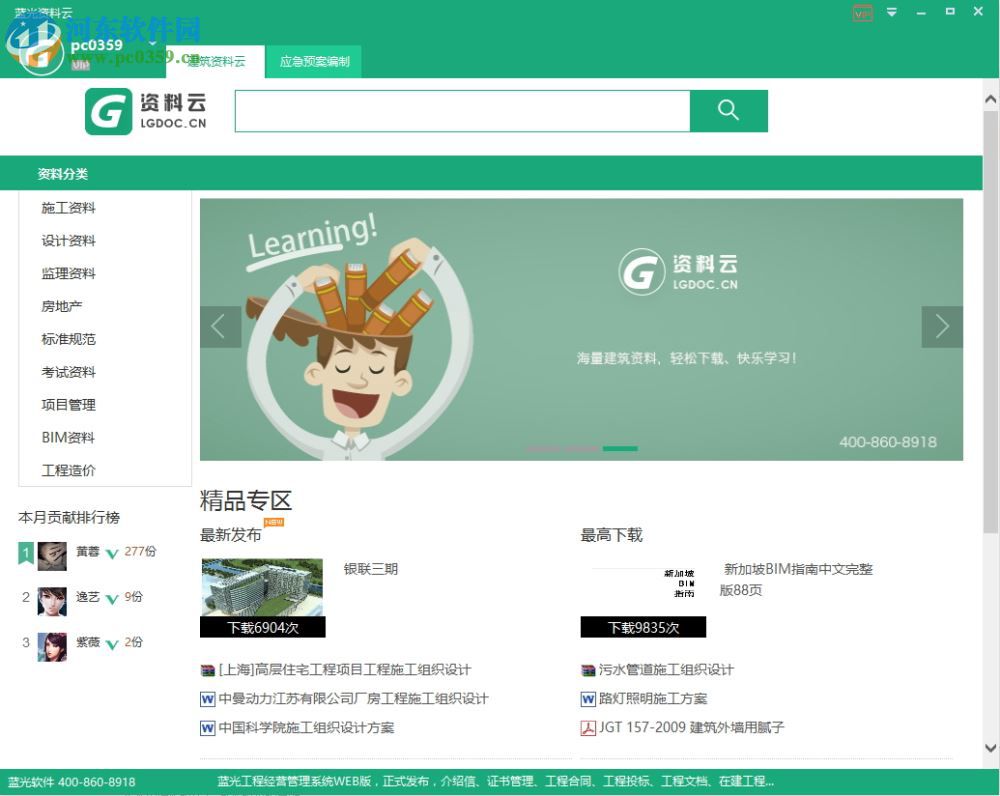Click the Word icon beside 路灯照明施工方案
The image size is (1000, 796).
[589, 699]
